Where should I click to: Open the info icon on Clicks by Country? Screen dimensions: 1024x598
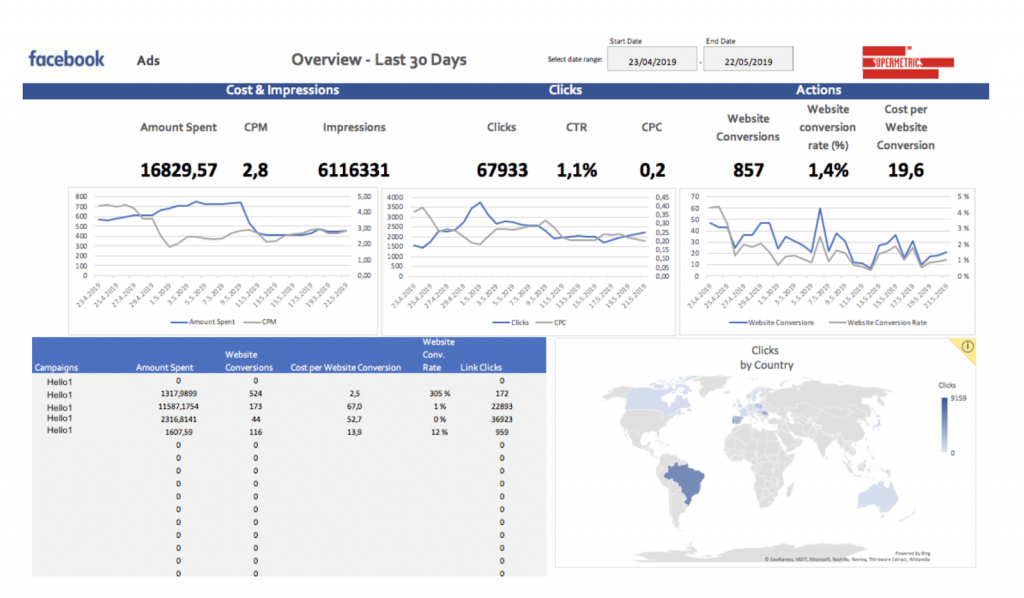tap(967, 347)
